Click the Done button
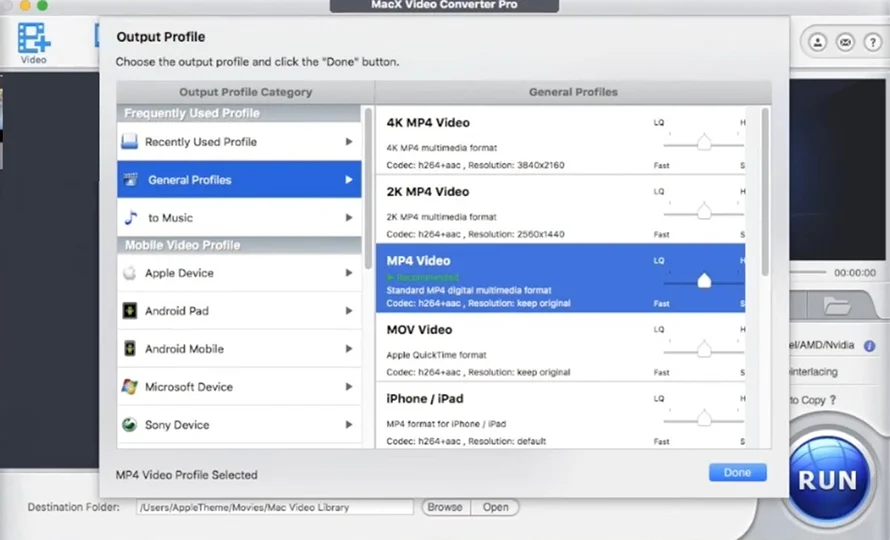The width and height of the screenshot is (890, 540). pos(737,472)
